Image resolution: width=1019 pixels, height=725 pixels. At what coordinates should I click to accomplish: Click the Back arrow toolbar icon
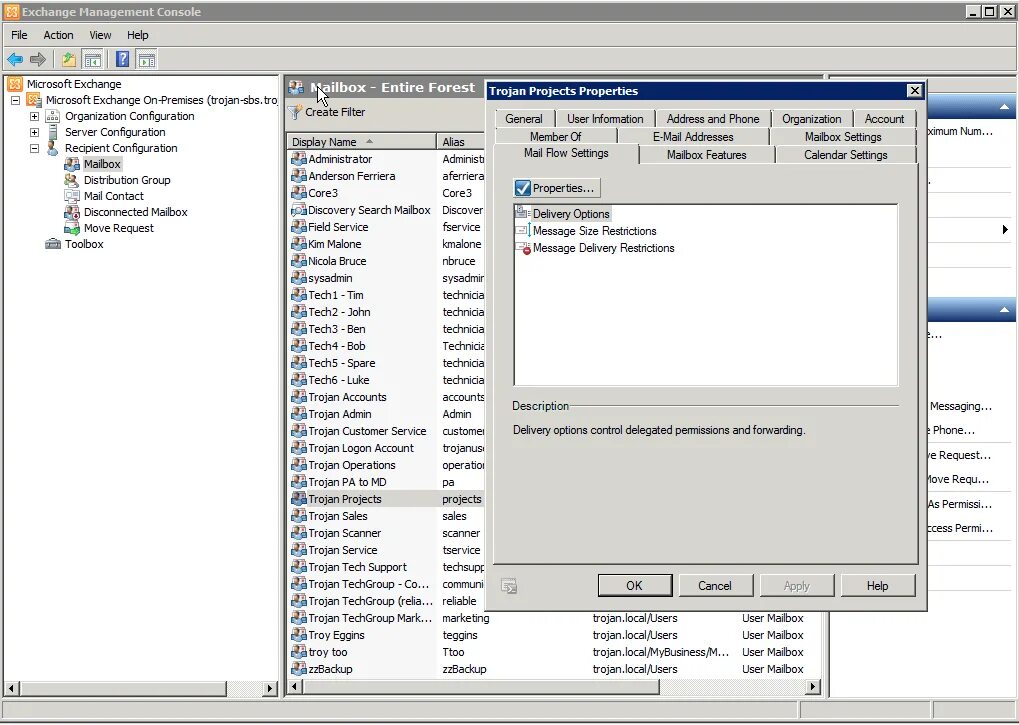coord(15,60)
